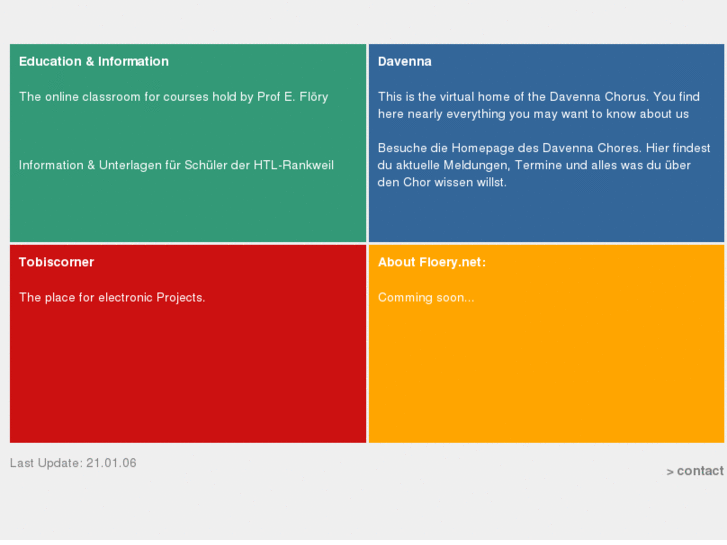Open the Tobiscorner heading
The width and height of the screenshot is (727, 545).
(56, 262)
